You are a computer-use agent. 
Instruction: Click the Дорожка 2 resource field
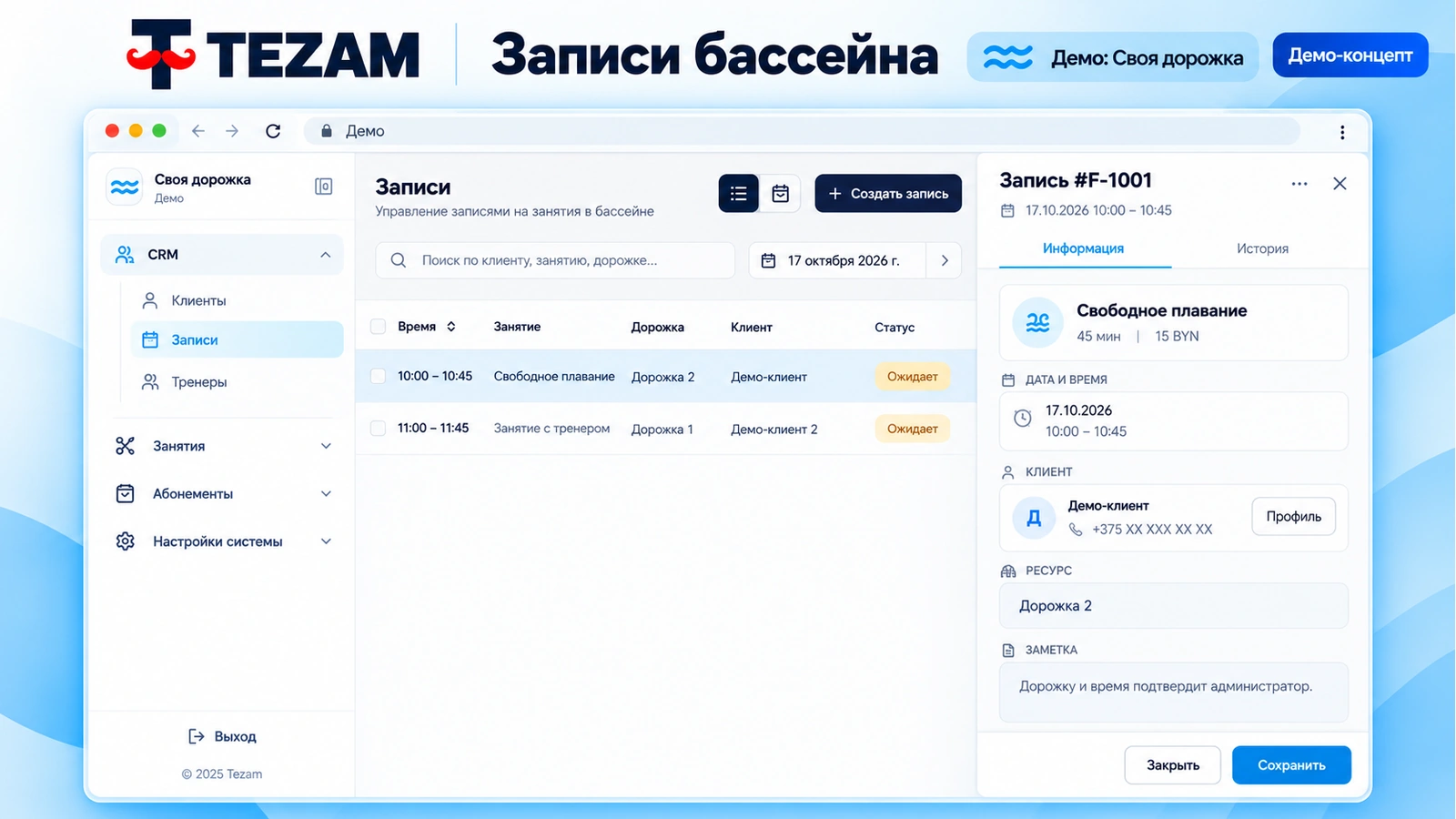point(1173,606)
